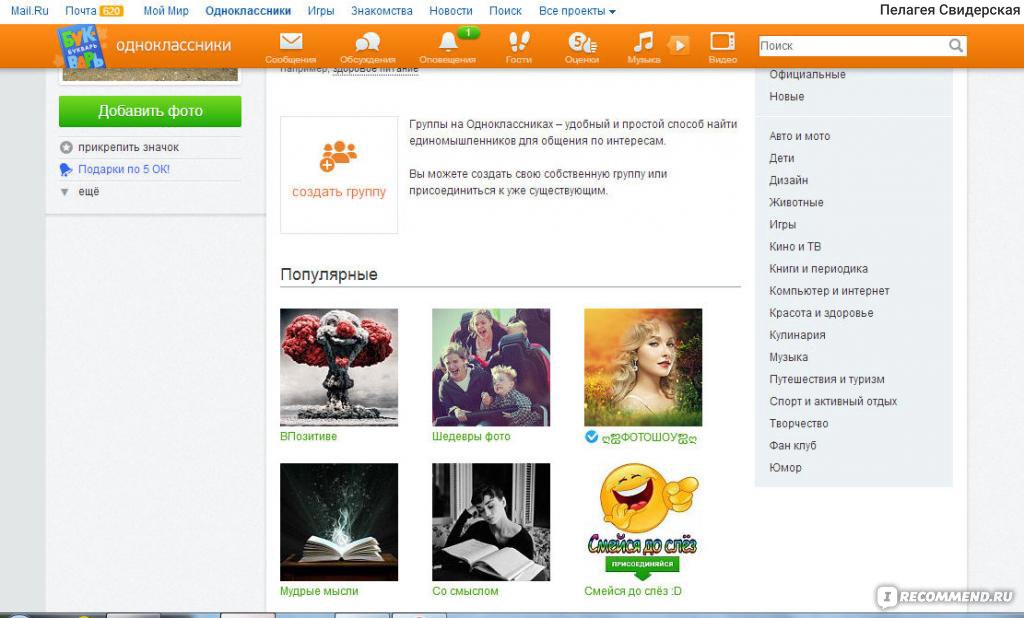Click the mail counter badge 620
Screen dimensions: 1024x618
pyautogui.click(x=111, y=11)
